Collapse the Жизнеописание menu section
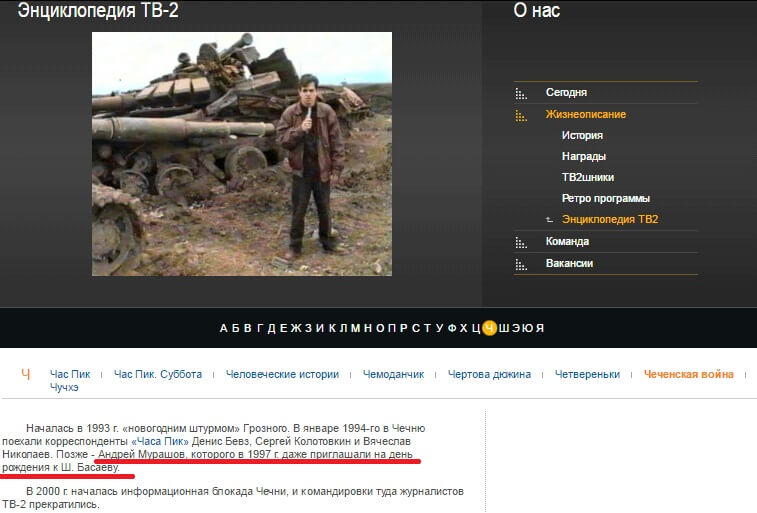 tap(586, 114)
